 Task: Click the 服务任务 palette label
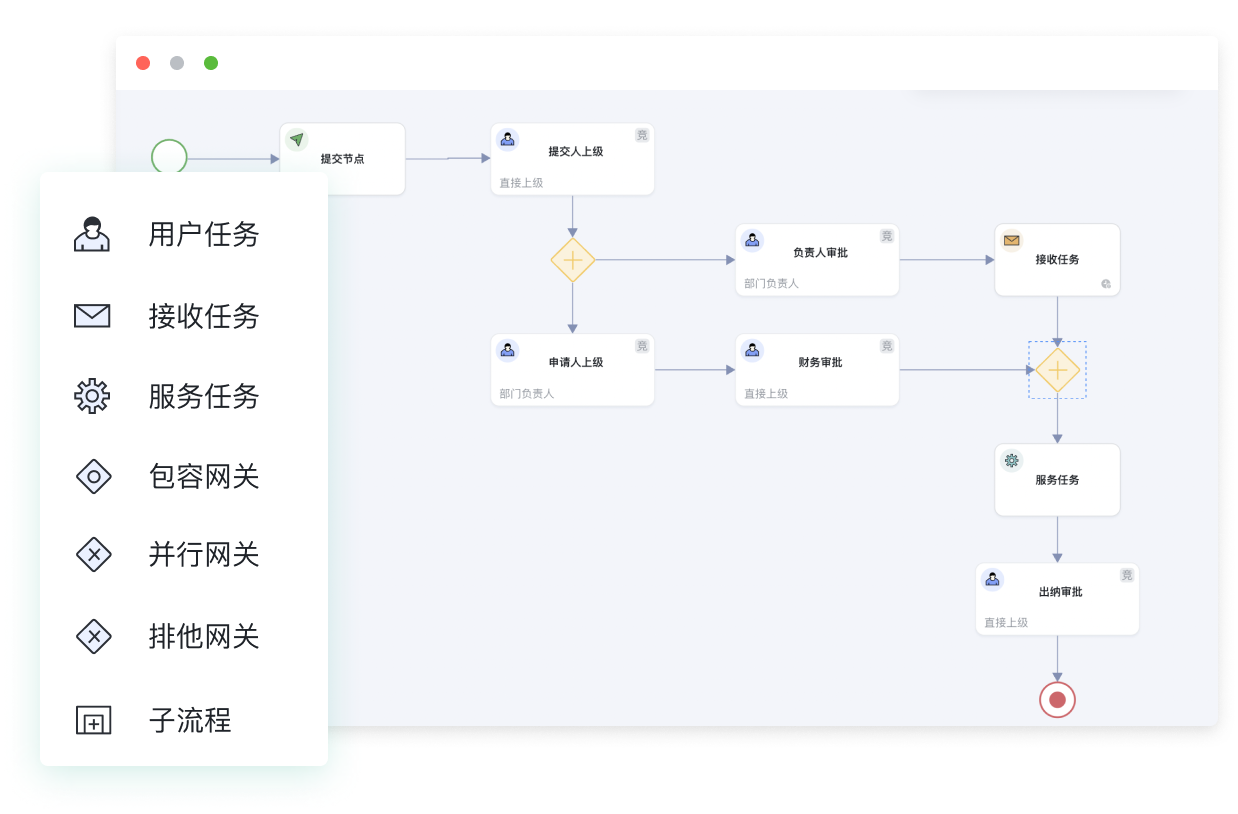coord(204,397)
